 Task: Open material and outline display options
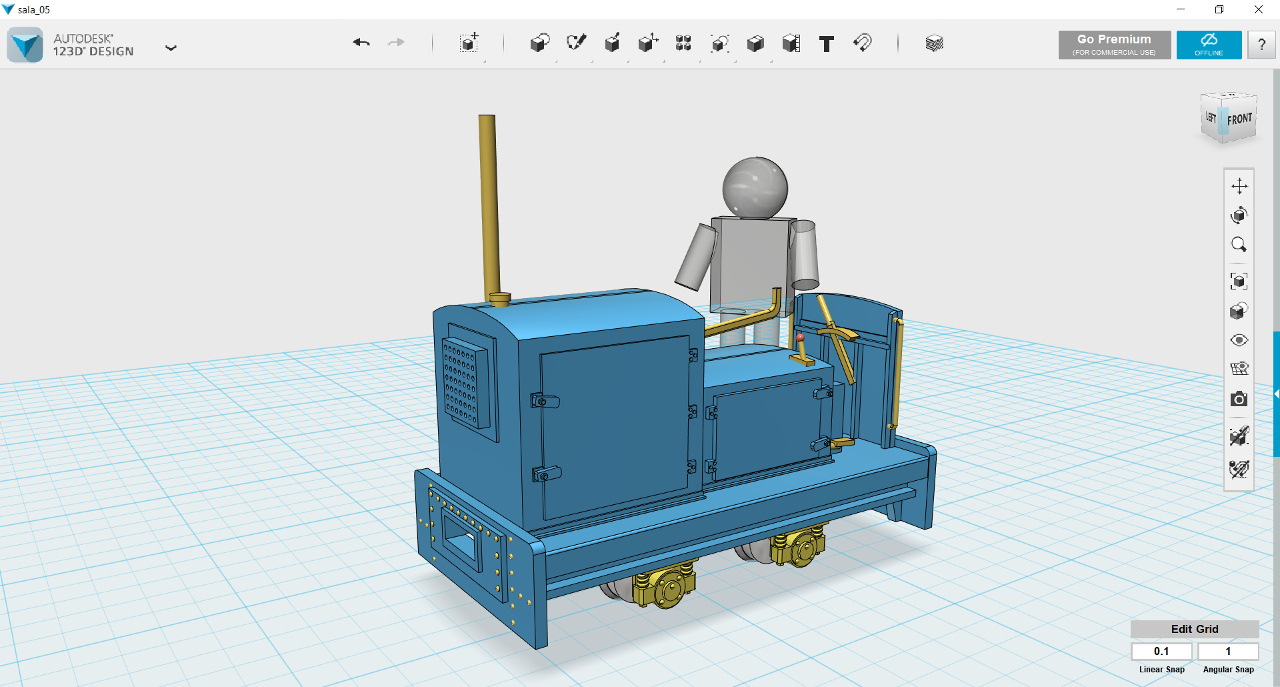1239,311
